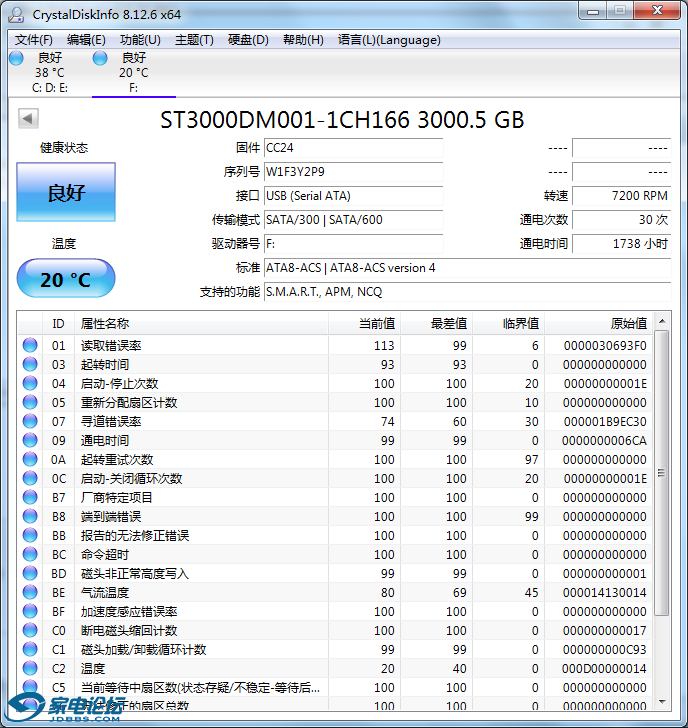Select disk F: at 20 °C

tap(133, 72)
